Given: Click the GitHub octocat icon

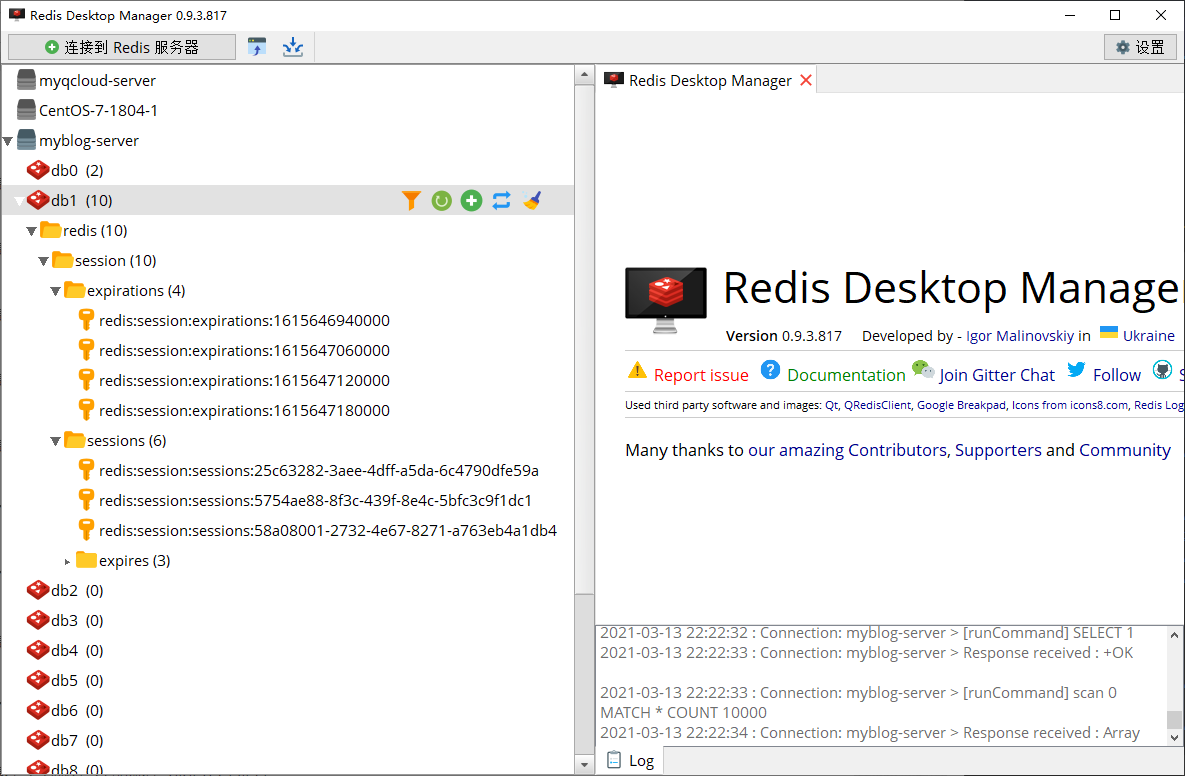Looking at the screenshot, I should click(x=1162, y=369).
